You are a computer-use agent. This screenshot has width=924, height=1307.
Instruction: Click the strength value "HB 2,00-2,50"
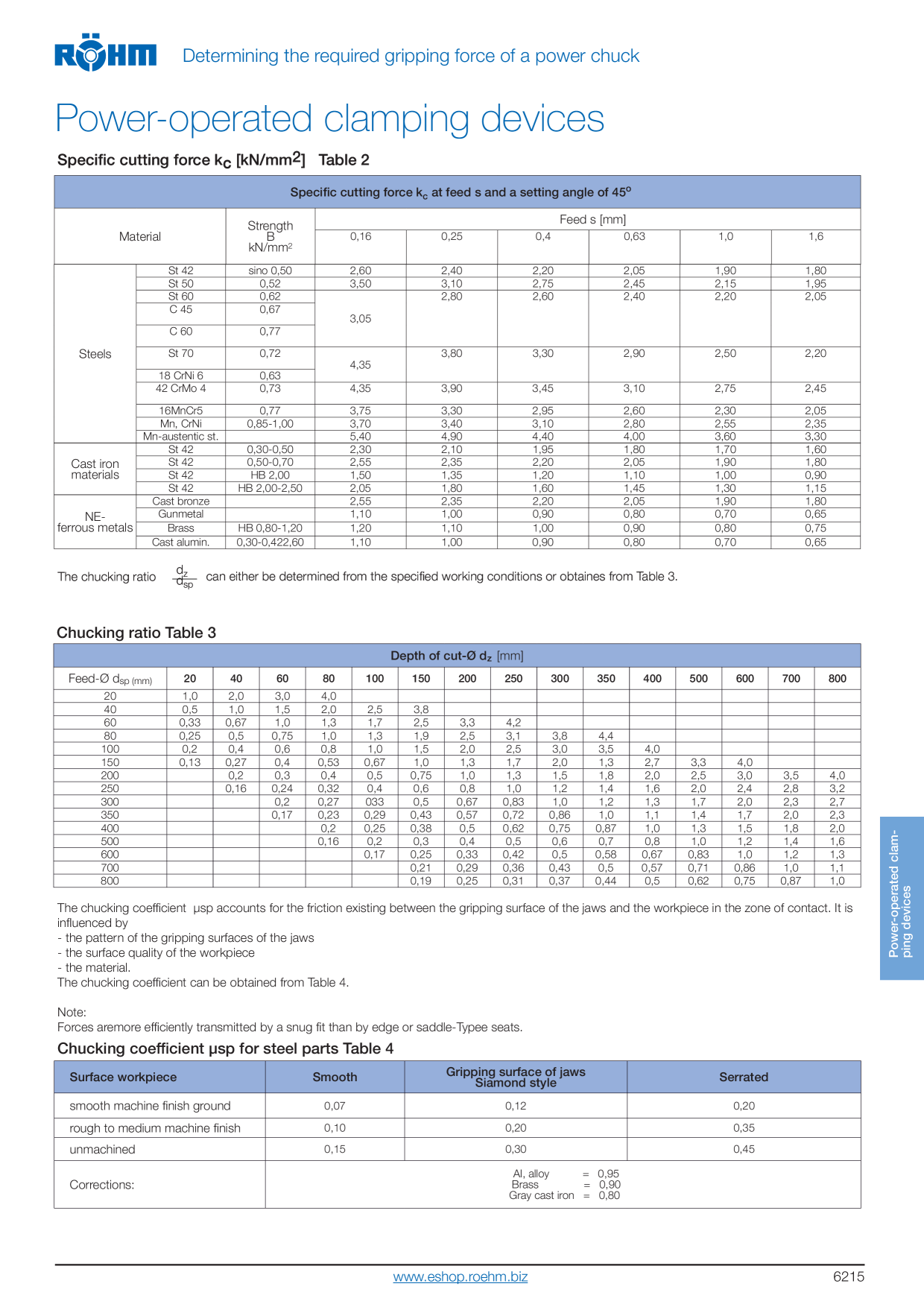(270, 488)
